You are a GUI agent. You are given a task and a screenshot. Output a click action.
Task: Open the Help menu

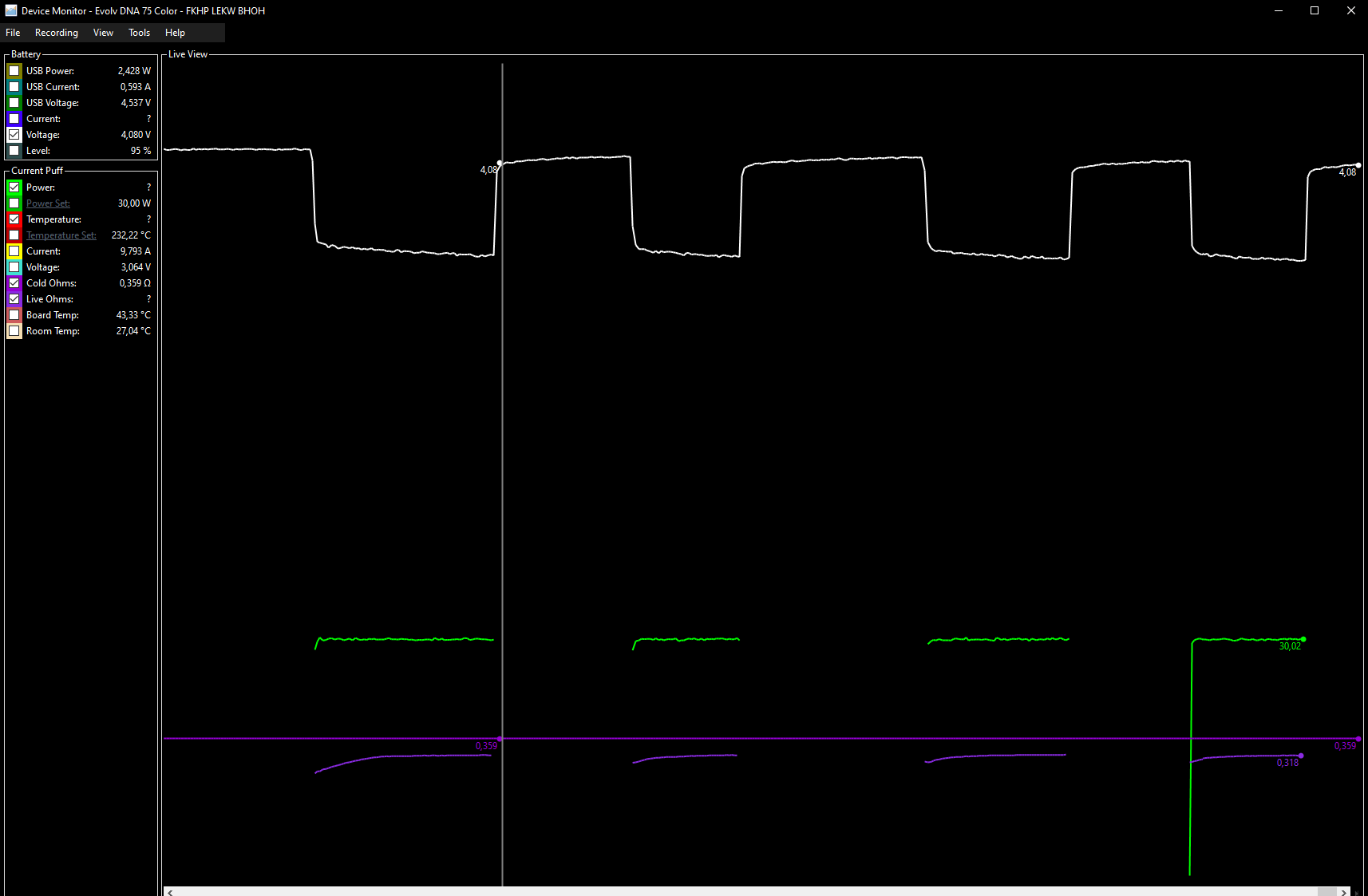pos(175,33)
